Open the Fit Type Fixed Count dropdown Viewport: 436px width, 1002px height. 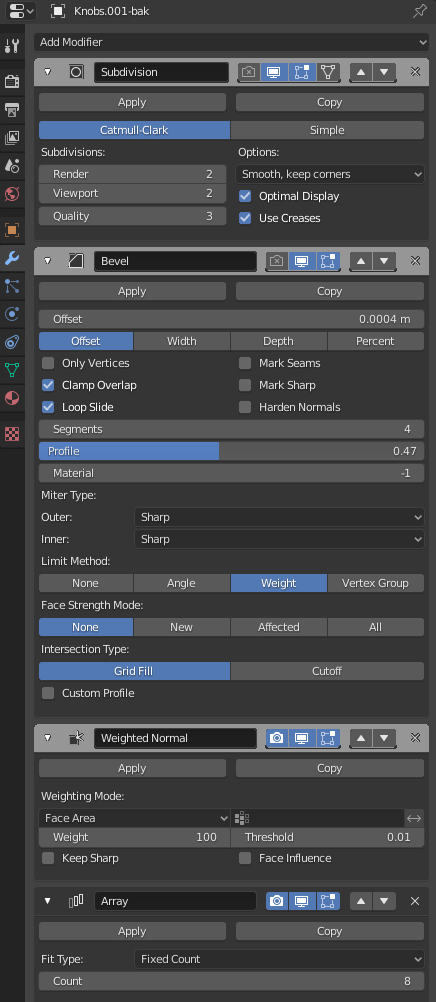pos(279,959)
